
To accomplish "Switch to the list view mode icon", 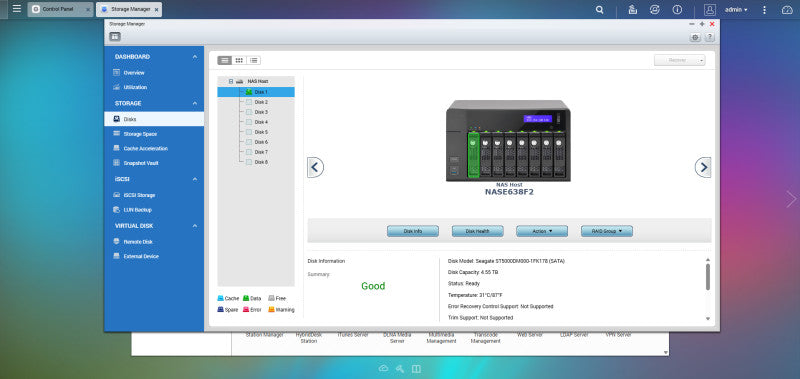I will click(254, 60).
